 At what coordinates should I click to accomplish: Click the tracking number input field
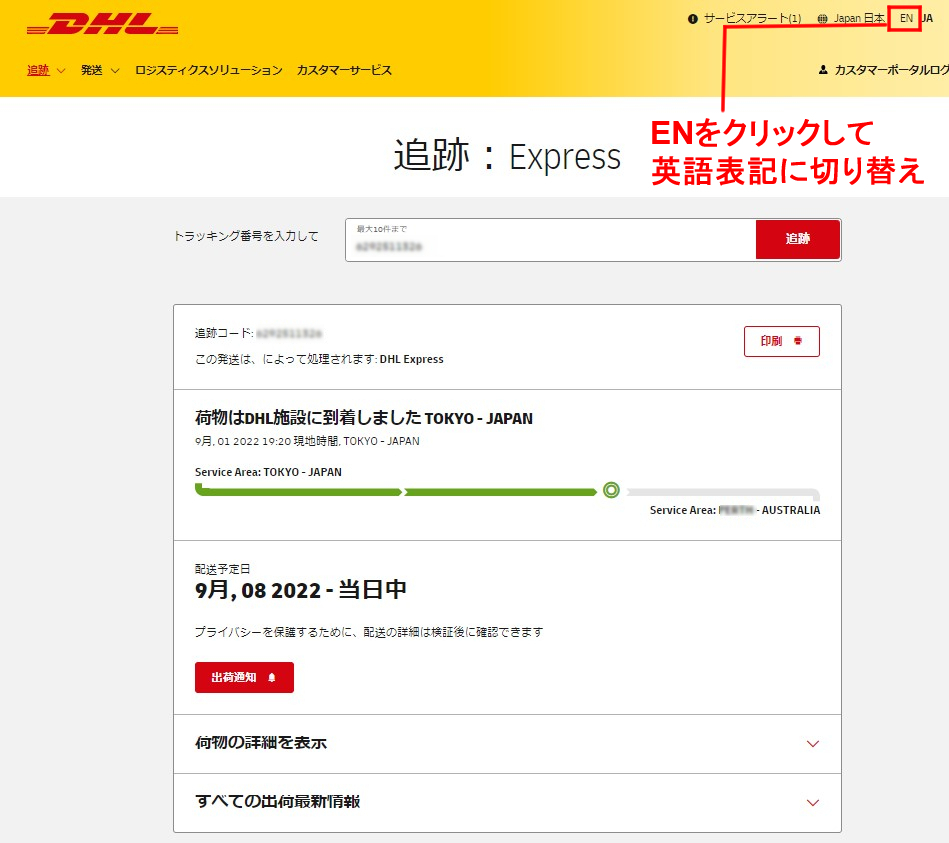(x=550, y=240)
